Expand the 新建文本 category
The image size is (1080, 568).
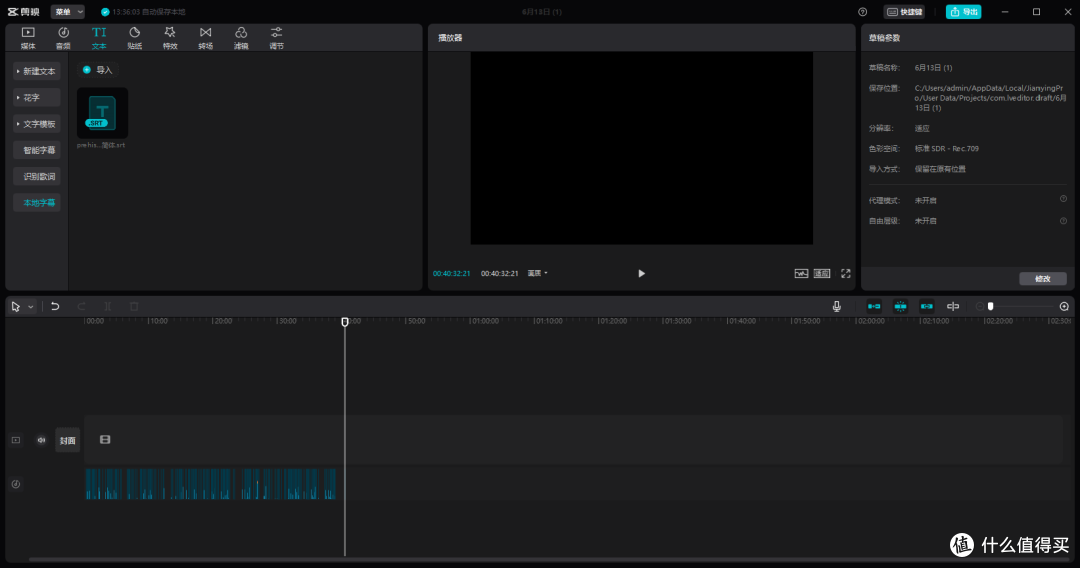click(37, 71)
